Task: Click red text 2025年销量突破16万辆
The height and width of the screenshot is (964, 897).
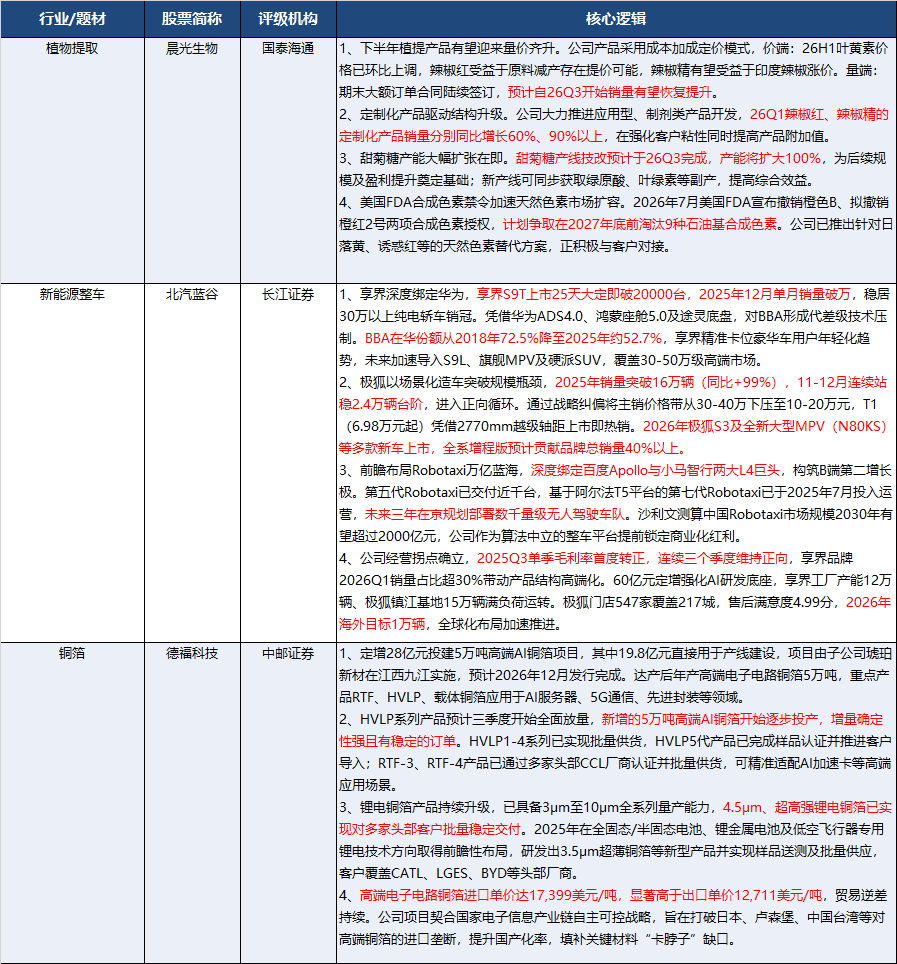Action: point(624,382)
